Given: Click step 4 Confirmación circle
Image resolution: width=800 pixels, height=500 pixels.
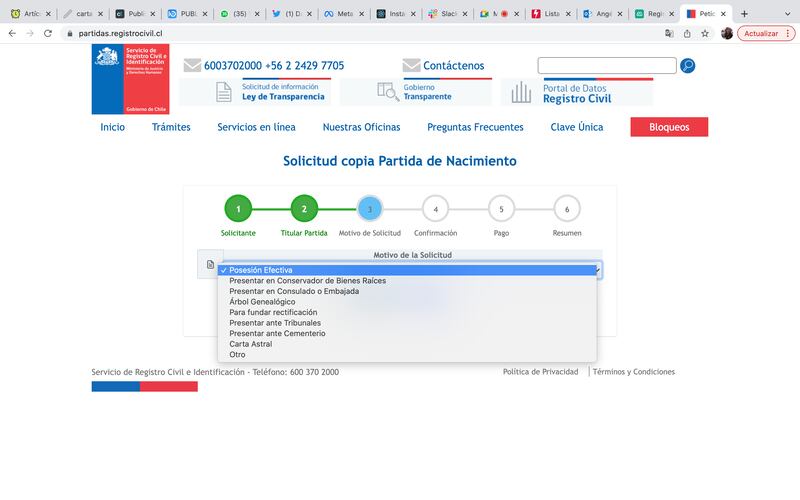Looking at the screenshot, I should pyautogui.click(x=436, y=209).
